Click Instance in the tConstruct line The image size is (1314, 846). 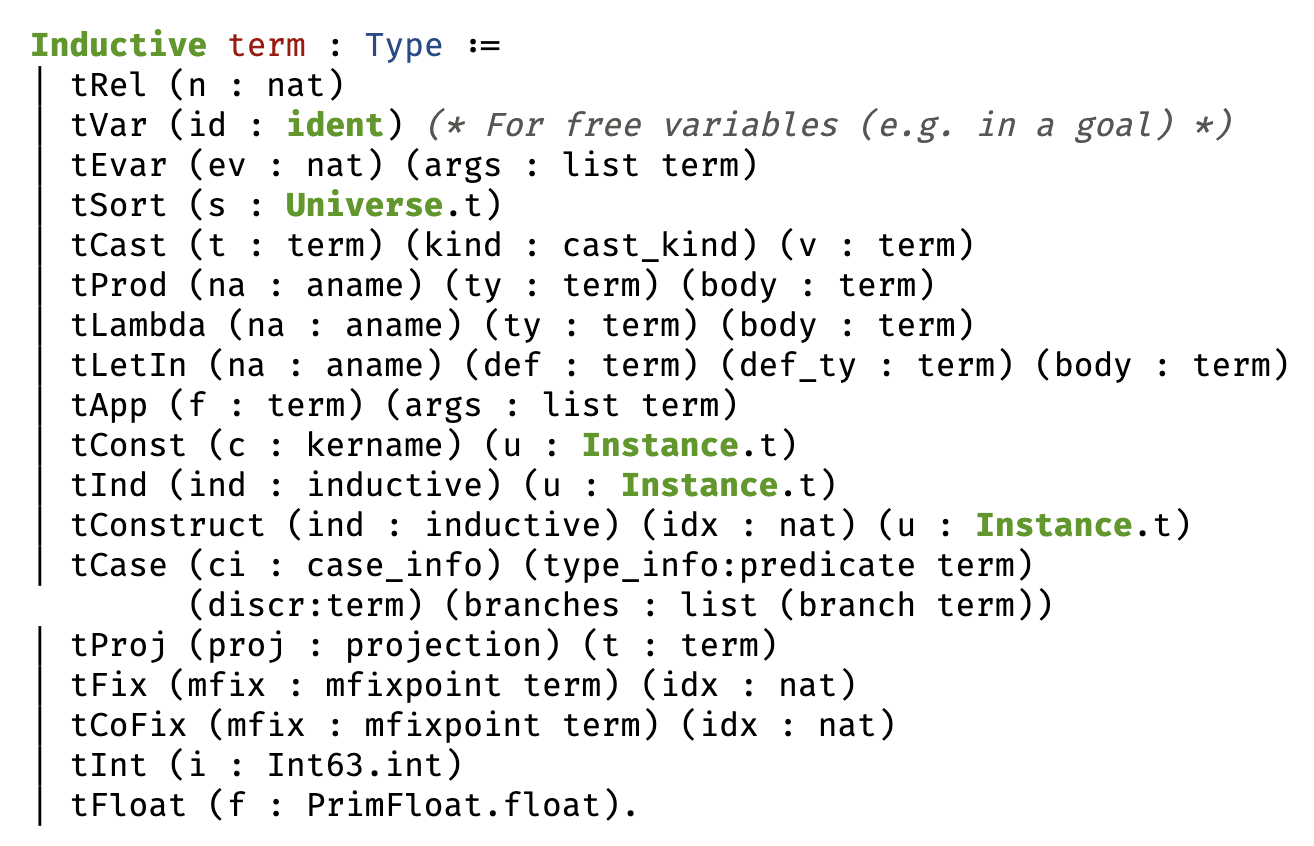tap(1055, 526)
